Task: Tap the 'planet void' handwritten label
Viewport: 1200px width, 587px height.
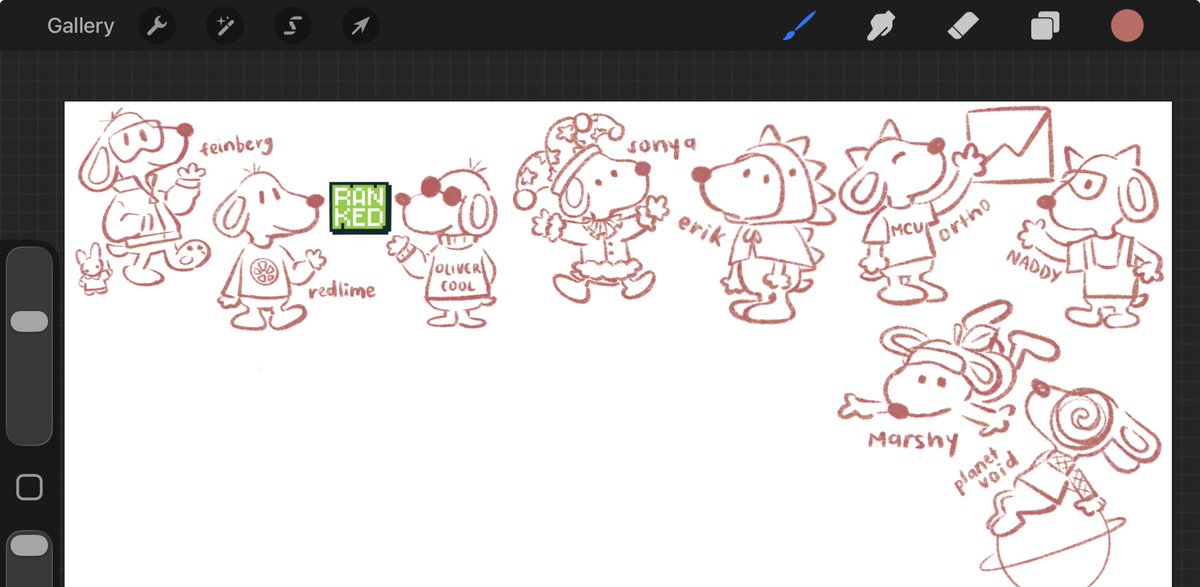Action: (x=985, y=474)
